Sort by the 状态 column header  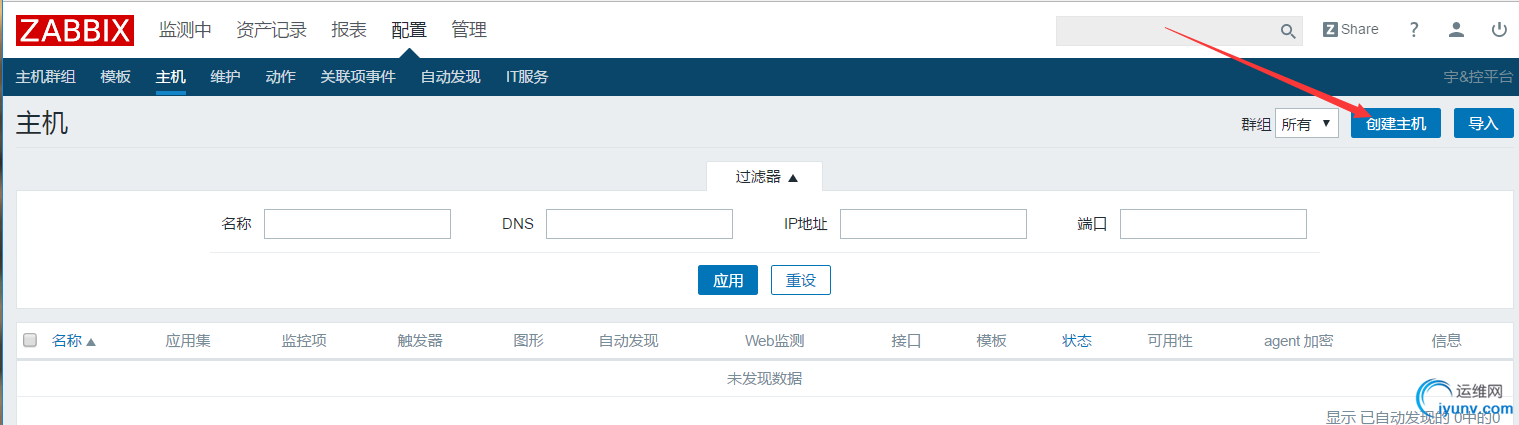click(x=1077, y=341)
